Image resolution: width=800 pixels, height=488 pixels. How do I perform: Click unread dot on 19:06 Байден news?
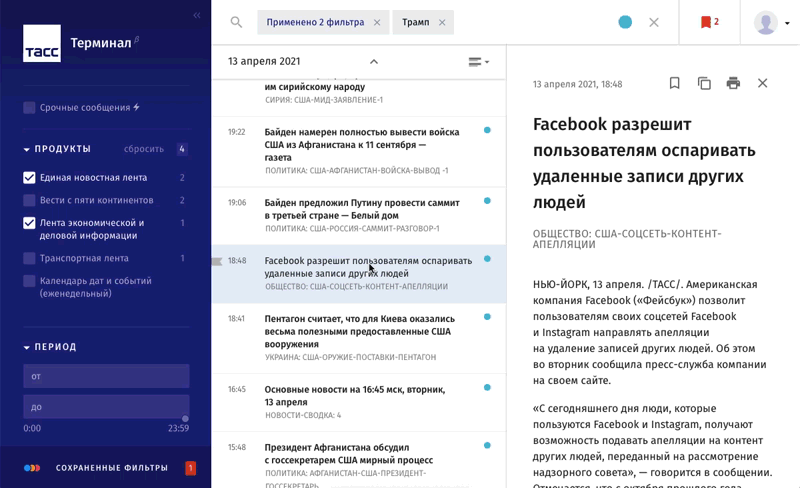point(487,201)
